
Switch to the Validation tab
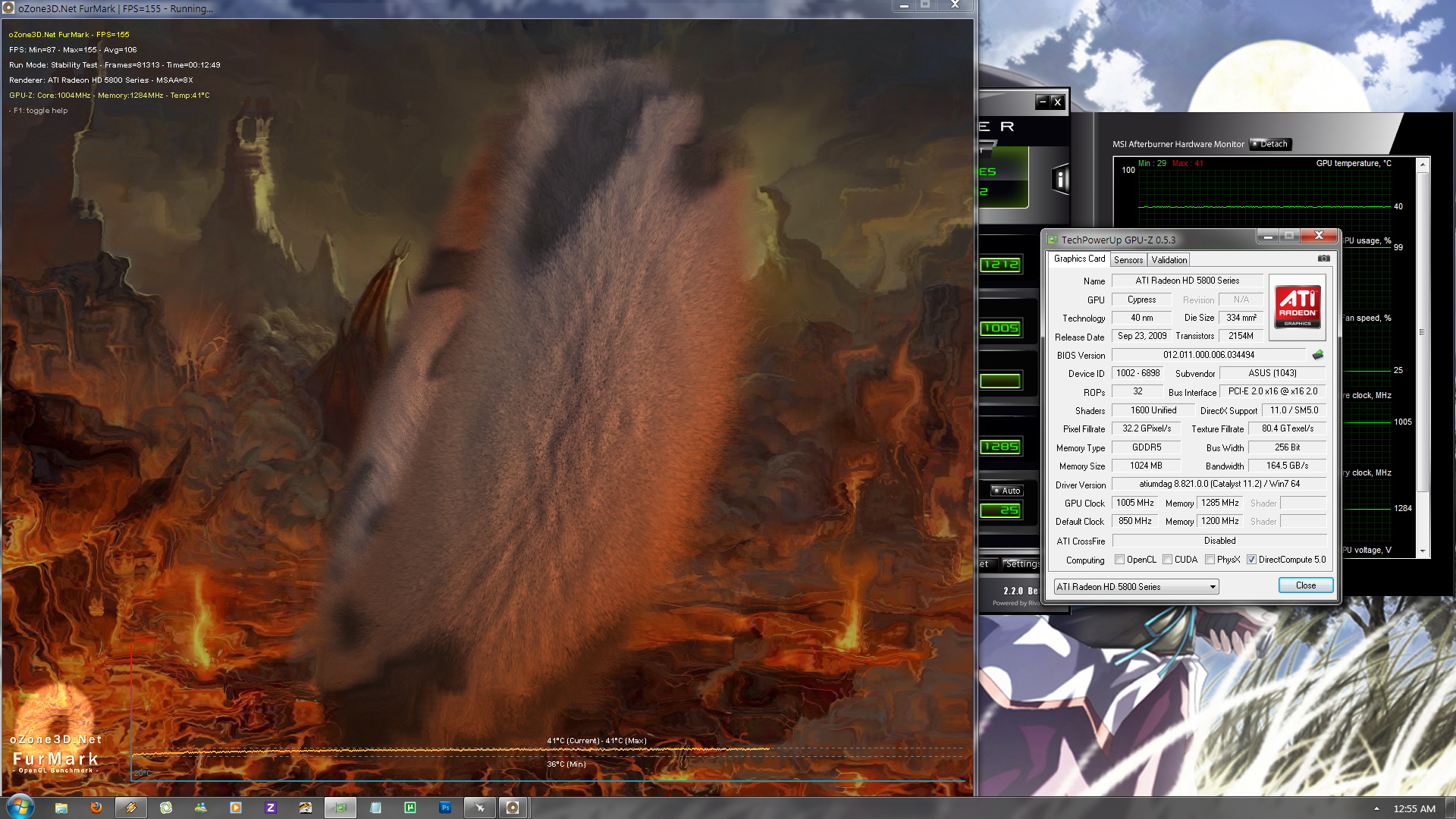1169,259
